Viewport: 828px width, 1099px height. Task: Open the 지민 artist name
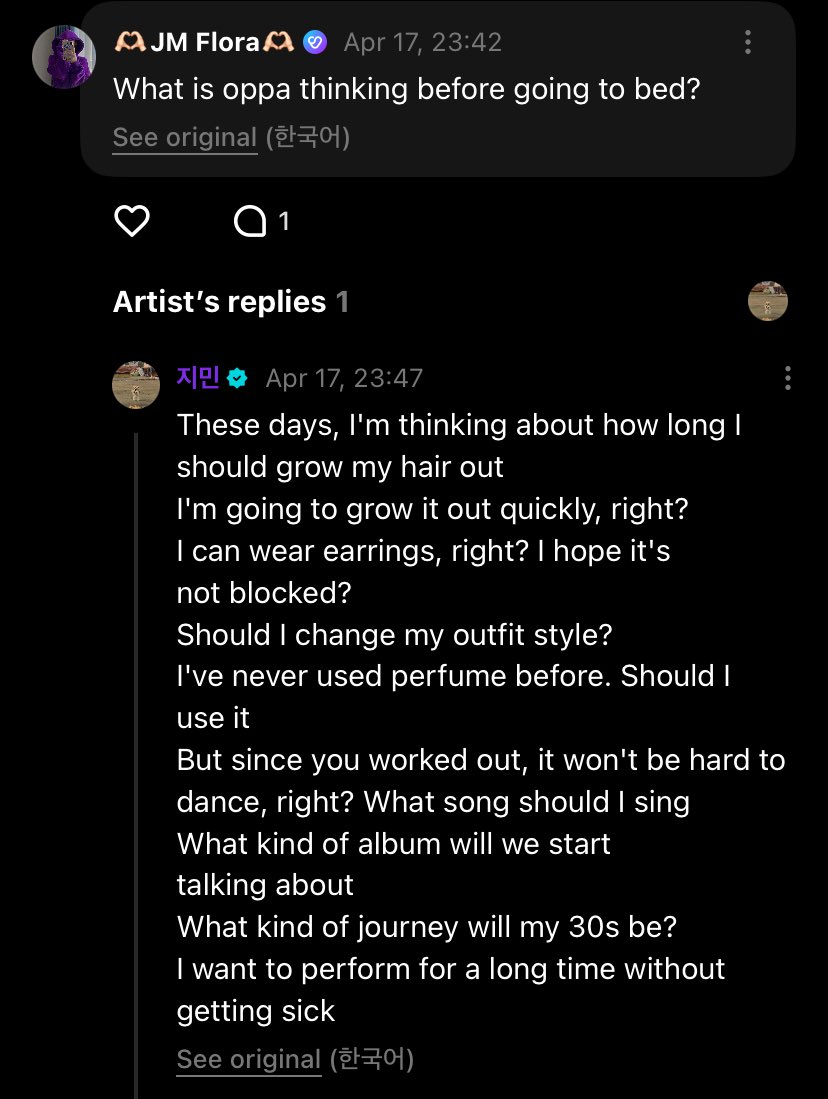pyautogui.click(x=198, y=378)
